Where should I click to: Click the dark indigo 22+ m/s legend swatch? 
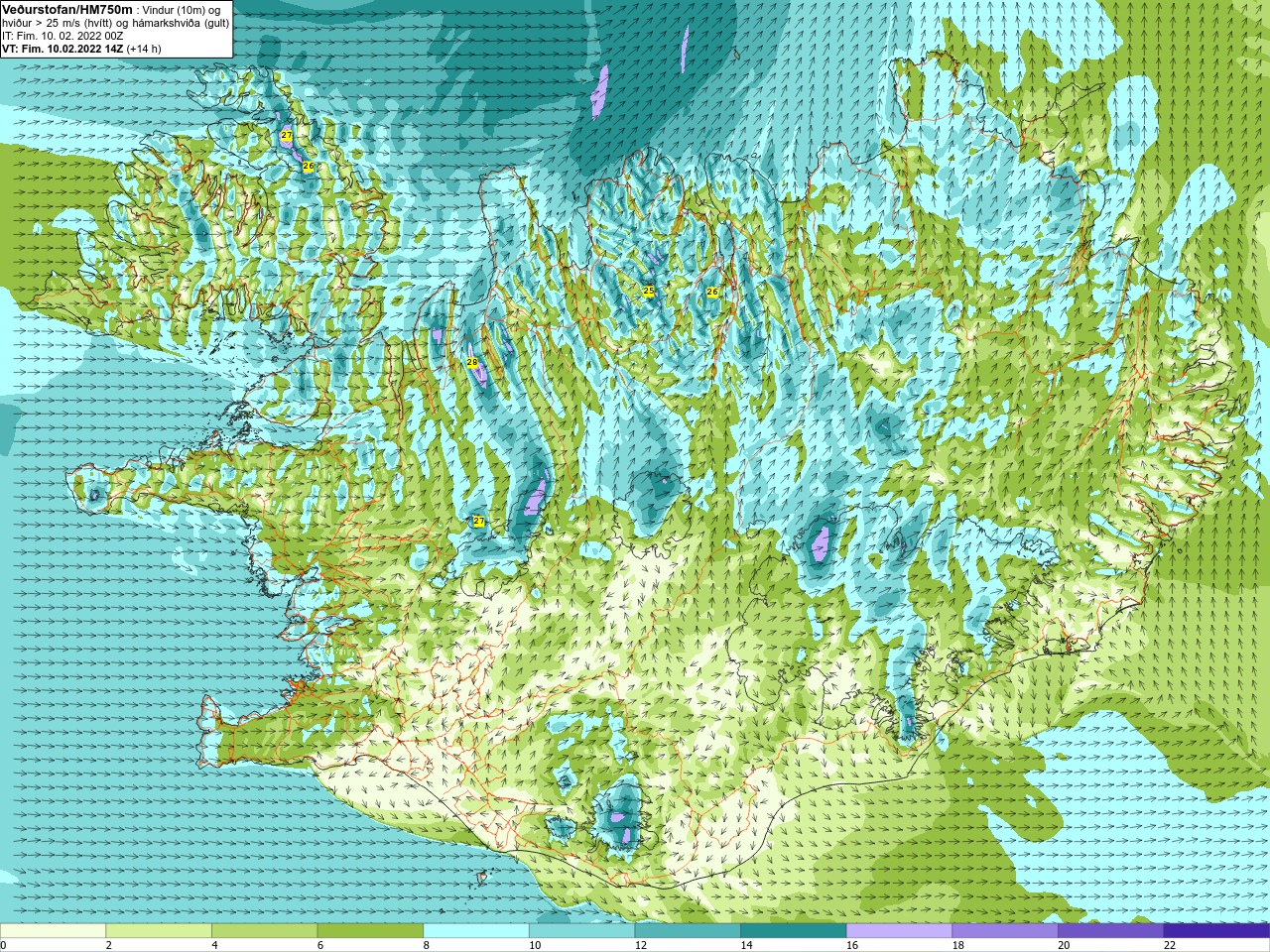click(1216, 931)
